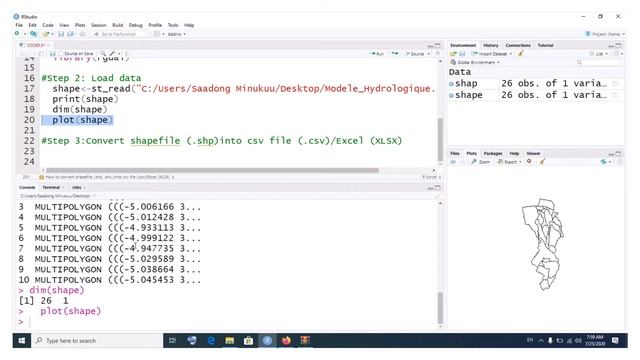Screen dimensions: 640x360
Task: Click the editor horizontal scrollbar
Action: click(x=212, y=170)
